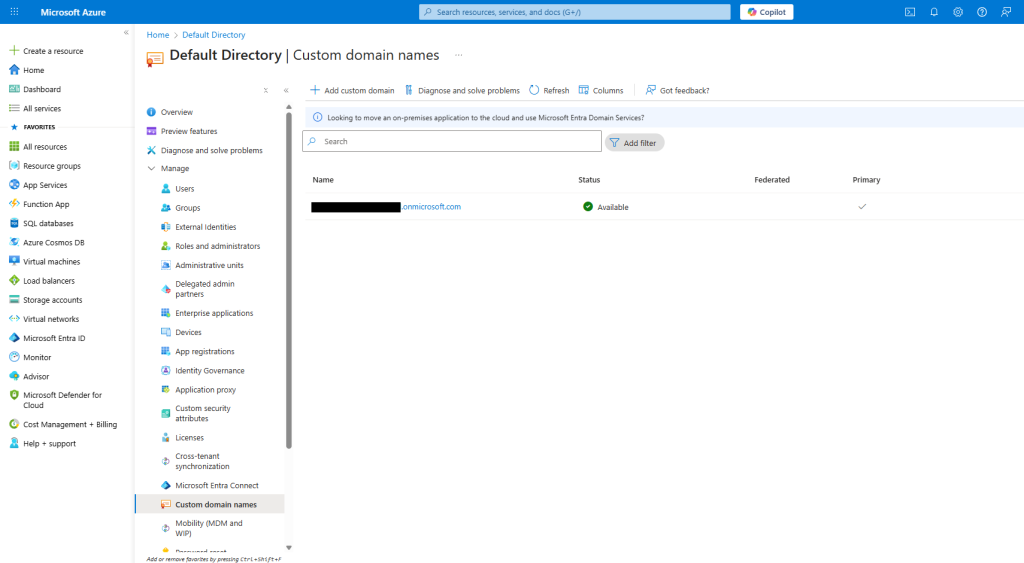Click the Home breadcrumb link
Screen dimensions: 1024x563
pyautogui.click(x=157, y=35)
